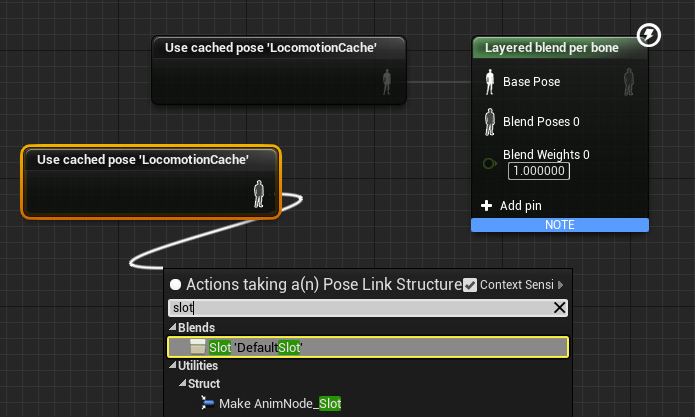Click the Blend Poses 0 input pin

pyautogui.click(x=490, y=122)
